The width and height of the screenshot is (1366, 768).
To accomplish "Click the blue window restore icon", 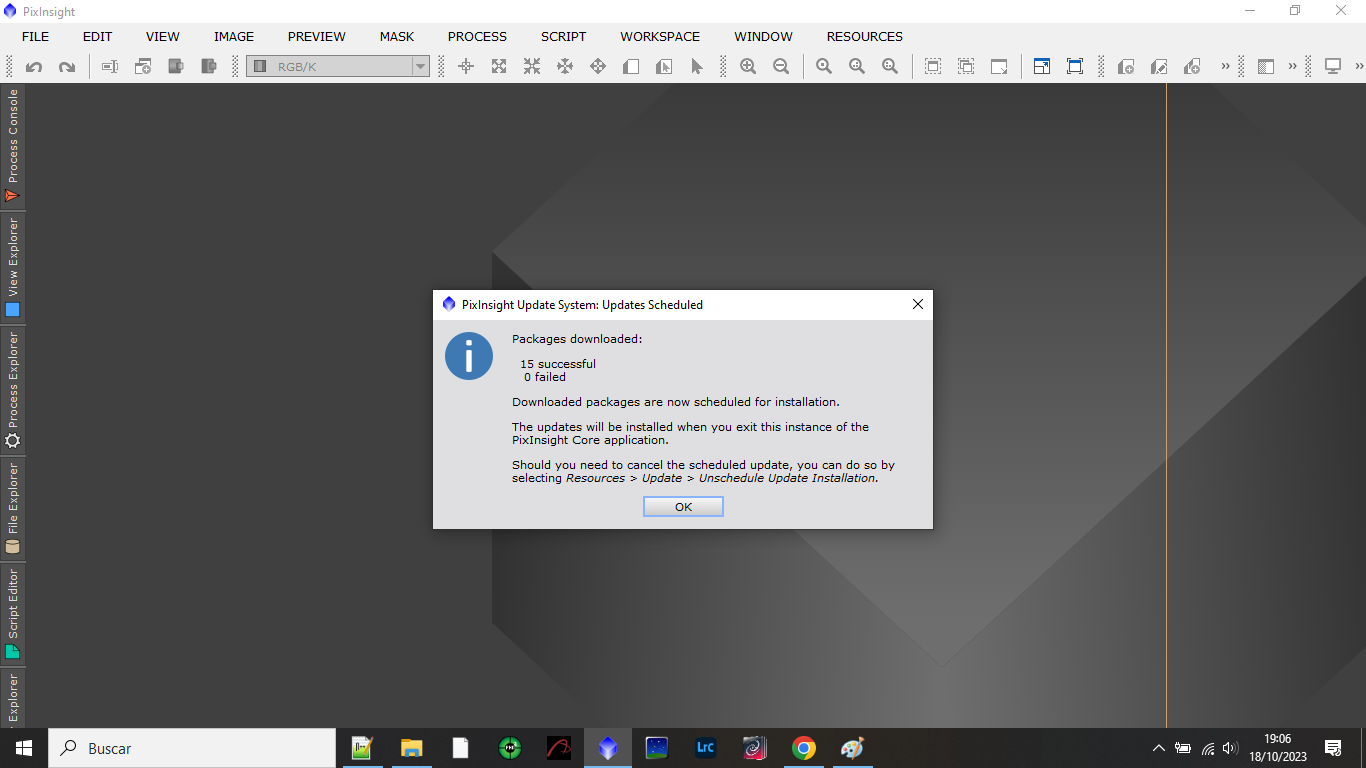I will pos(1042,67).
